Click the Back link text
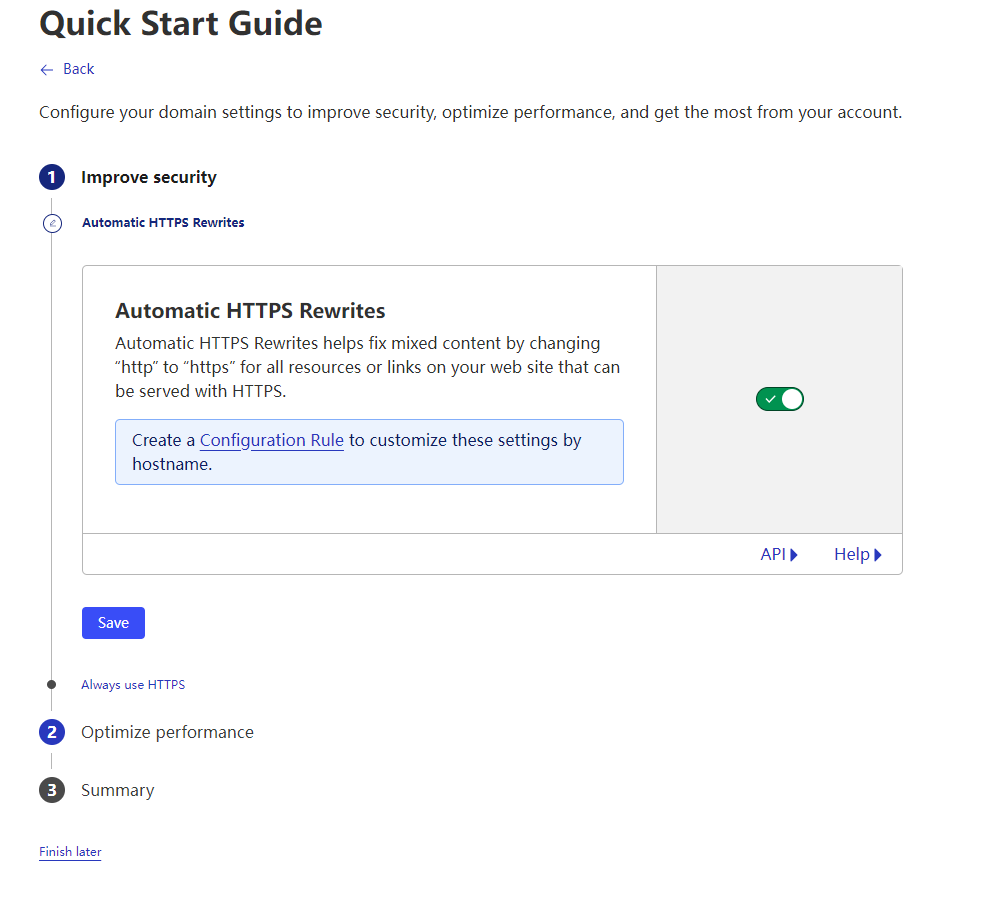This screenshot has width=984, height=900. (x=78, y=69)
